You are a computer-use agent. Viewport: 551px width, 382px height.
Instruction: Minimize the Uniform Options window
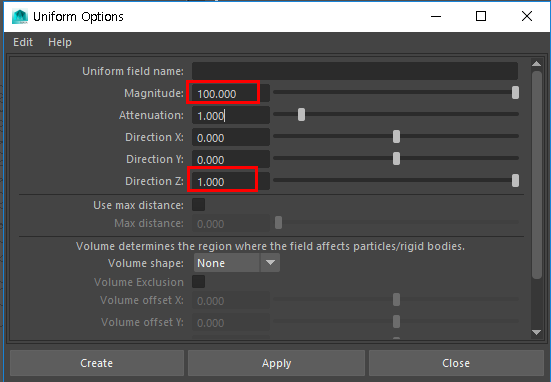click(x=436, y=16)
